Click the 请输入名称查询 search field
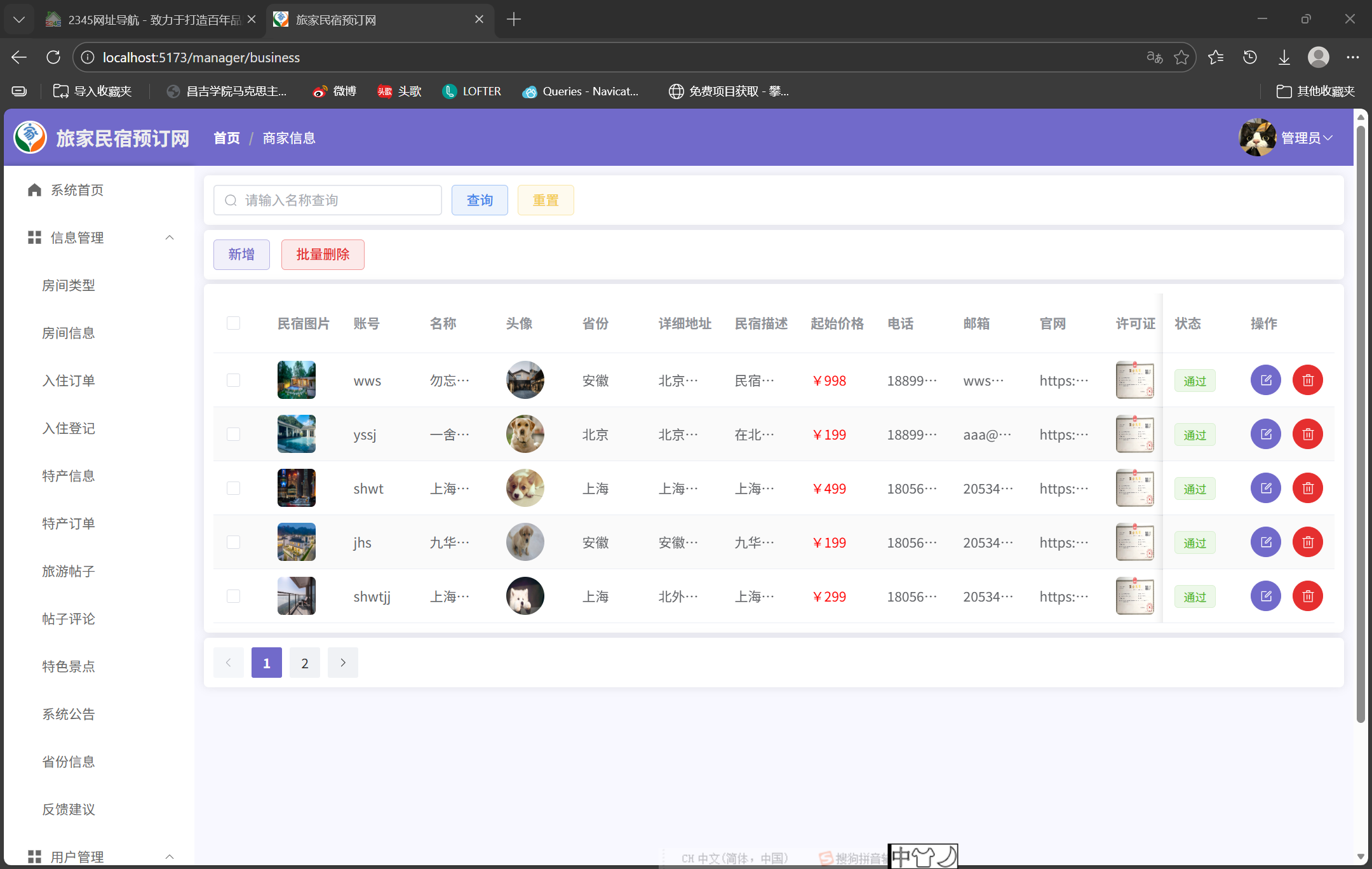 tap(328, 200)
